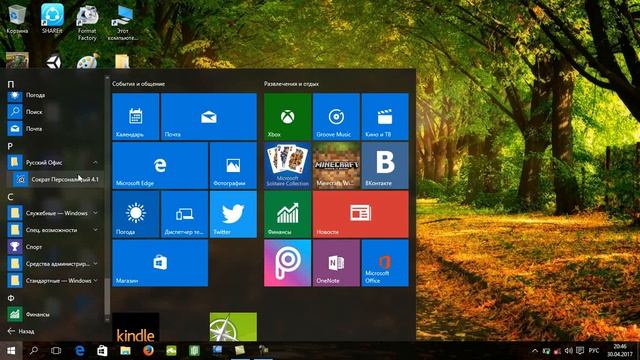640x360 pixels.
Task: Click the letter Ф section header
Action: pos(11,298)
